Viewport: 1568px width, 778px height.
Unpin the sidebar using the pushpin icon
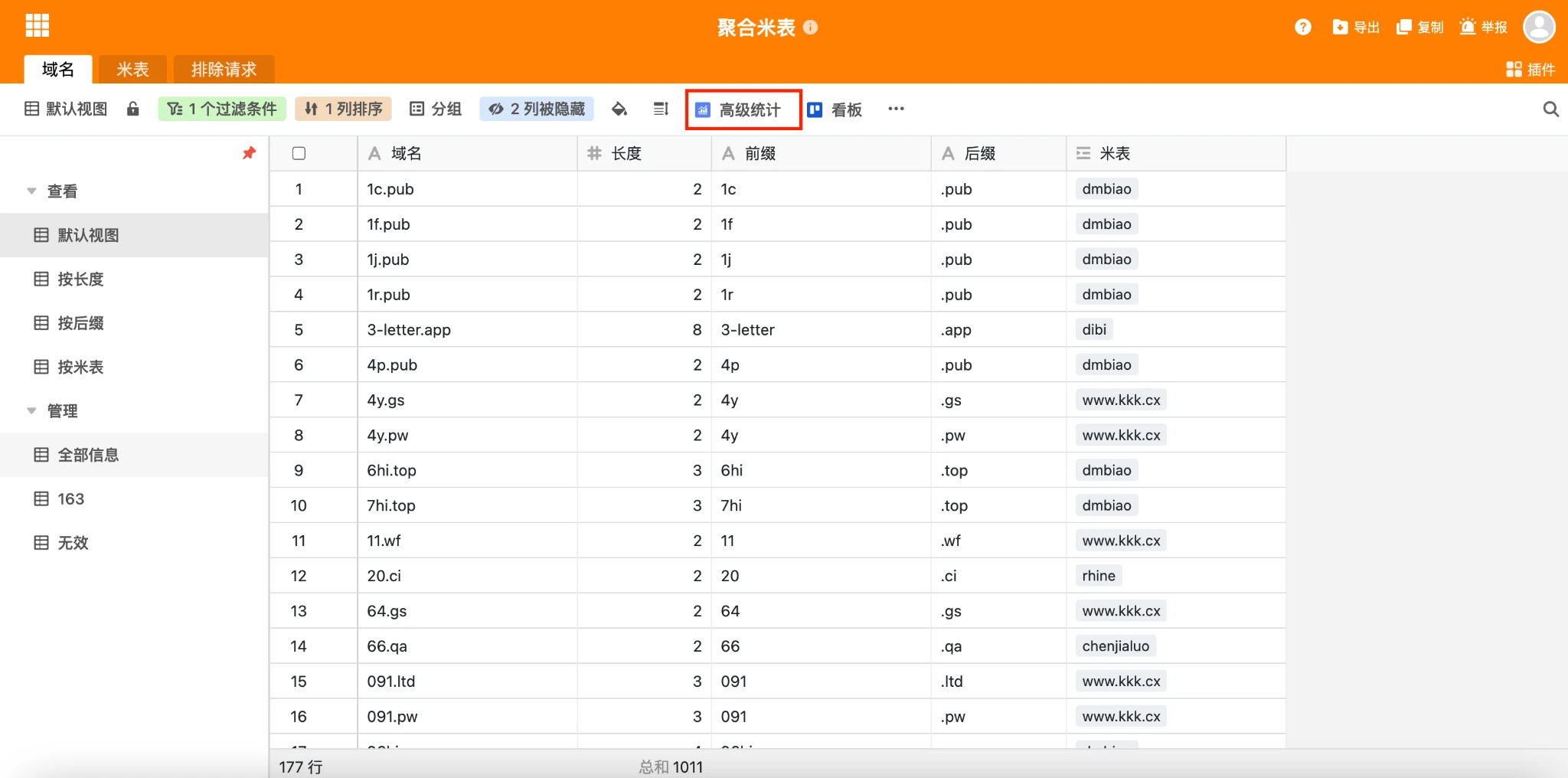point(249,153)
